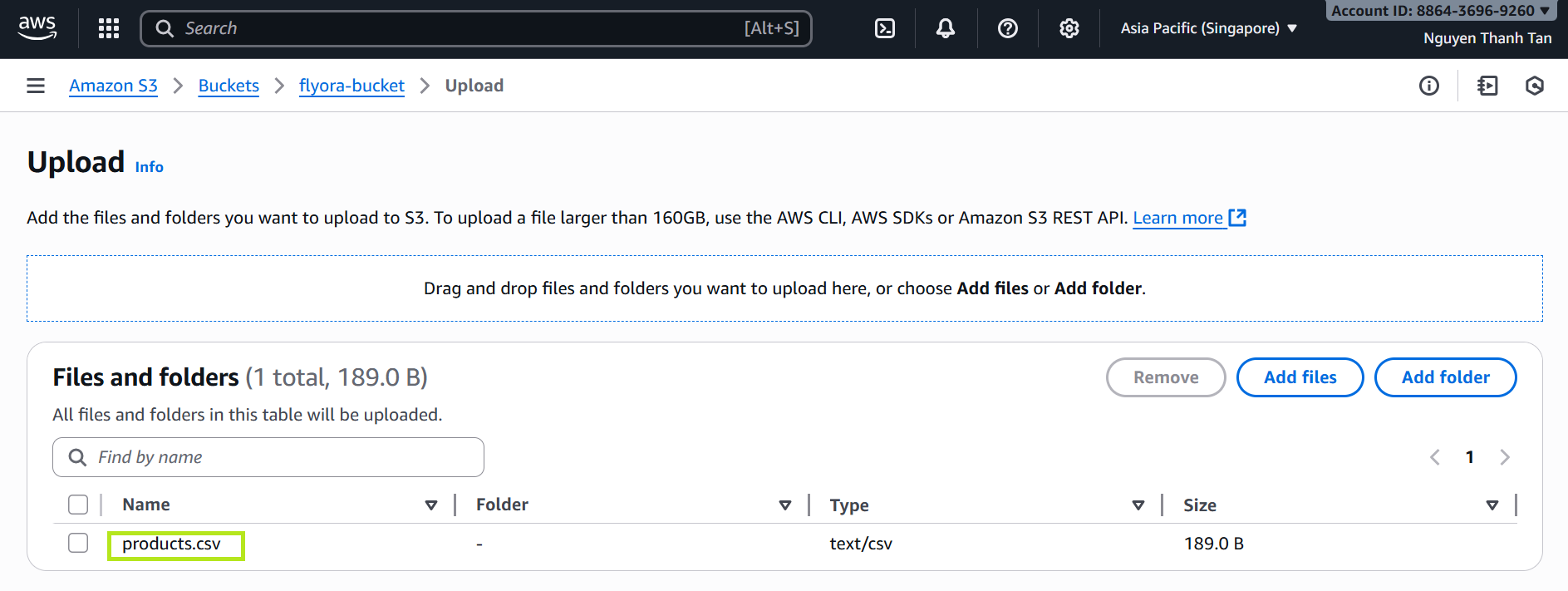Navigate to Buckets breadcrumb

click(x=229, y=86)
